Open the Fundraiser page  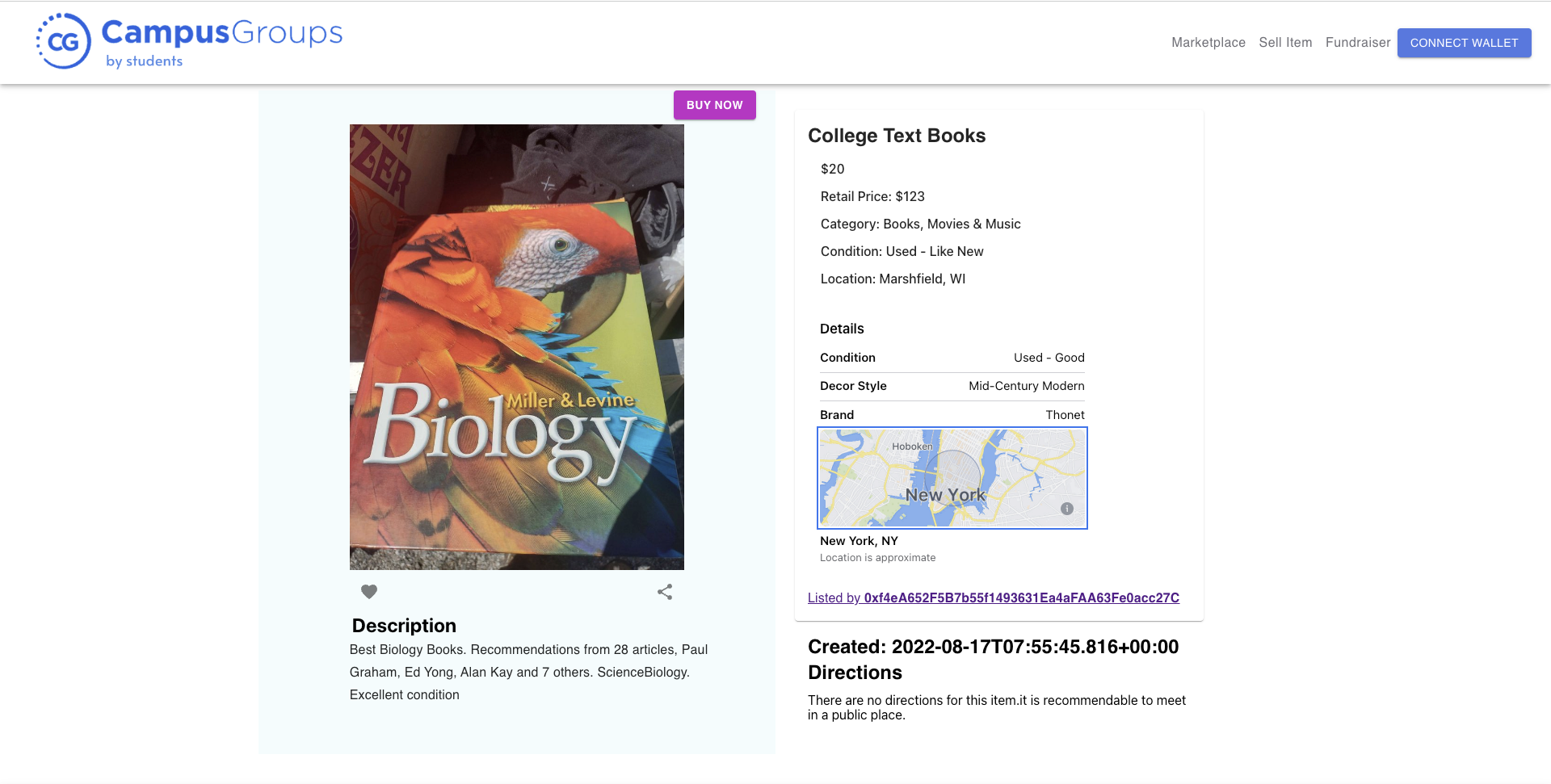click(x=1358, y=42)
